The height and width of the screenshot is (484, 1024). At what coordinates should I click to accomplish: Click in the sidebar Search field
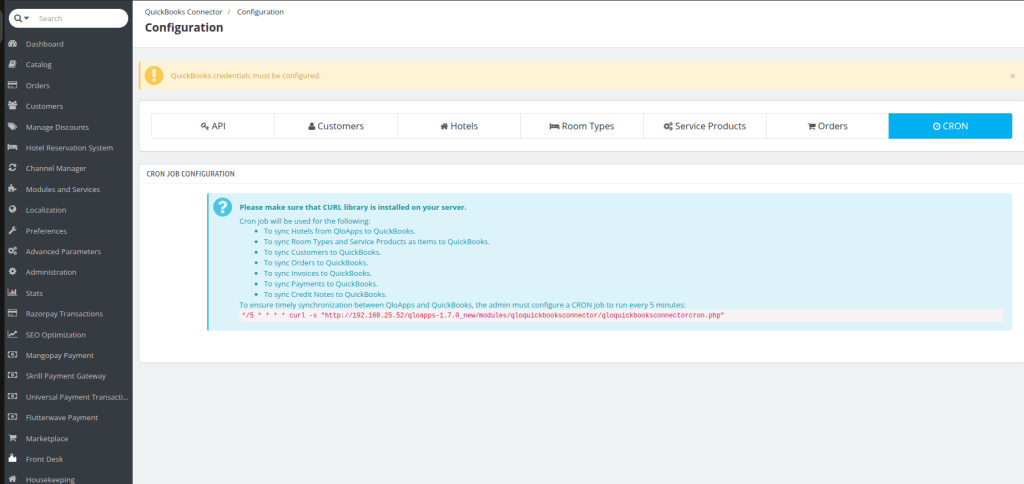pyautogui.click(x=80, y=18)
